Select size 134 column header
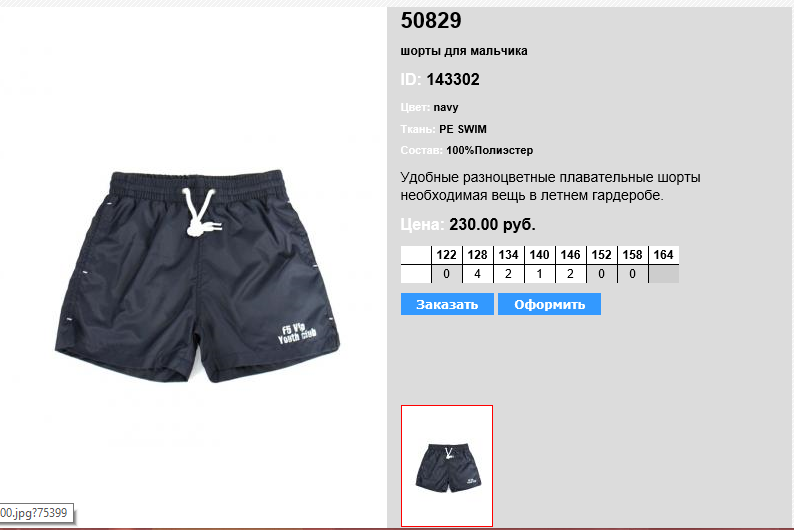Image resolution: width=794 pixels, height=530 pixels. tap(508, 255)
